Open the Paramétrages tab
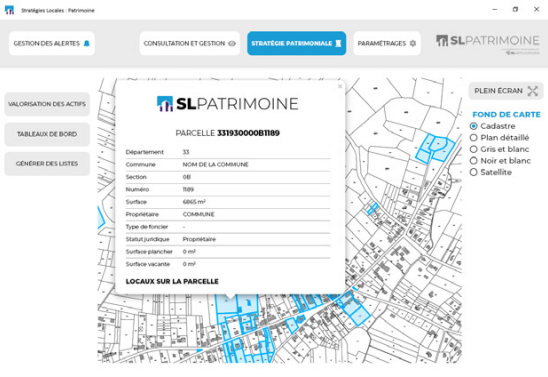This screenshot has width=548, height=377. (x=387, y=43)
